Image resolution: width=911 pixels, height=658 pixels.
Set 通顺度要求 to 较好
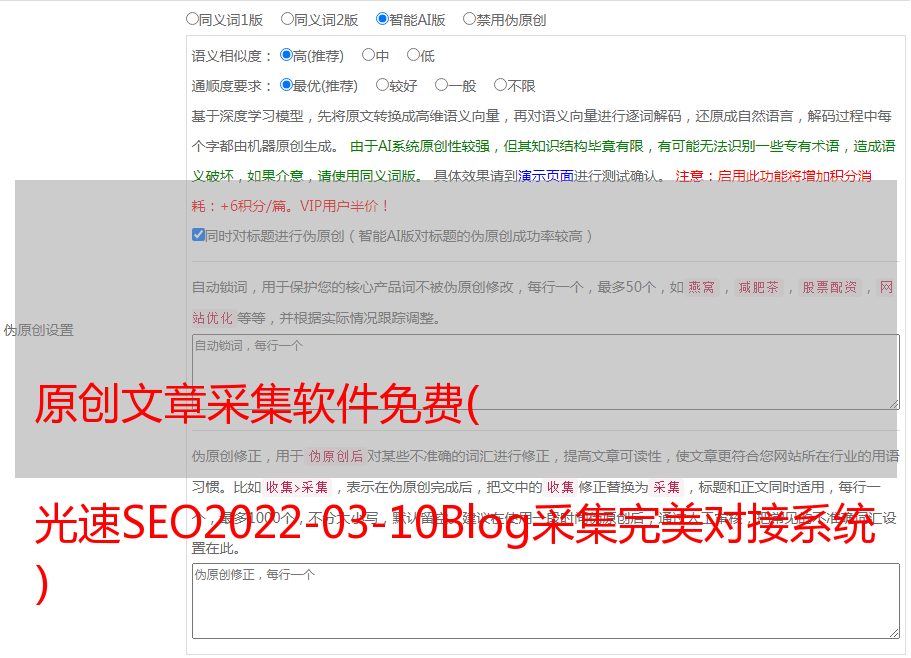[382, 85]
